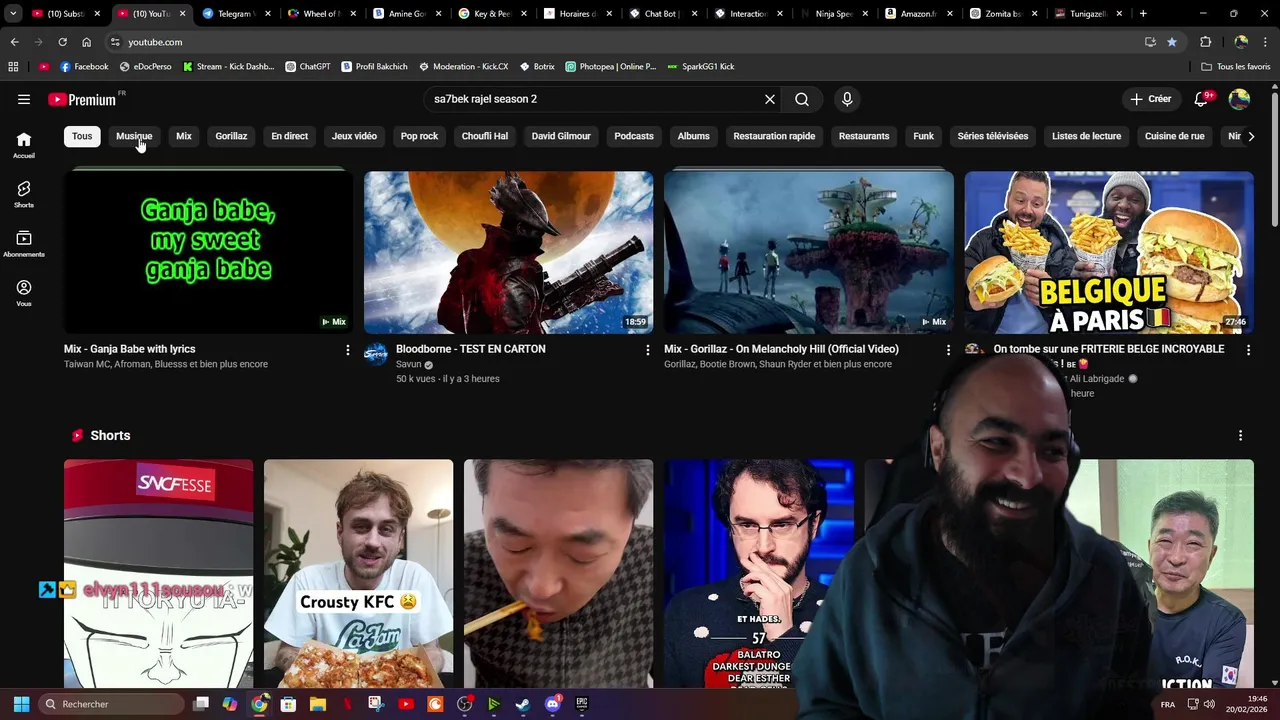Open the Gorillaz Melancholy Hill thumbnail
This screenshot has width=1280, height=720.
[x=808, y=252]
